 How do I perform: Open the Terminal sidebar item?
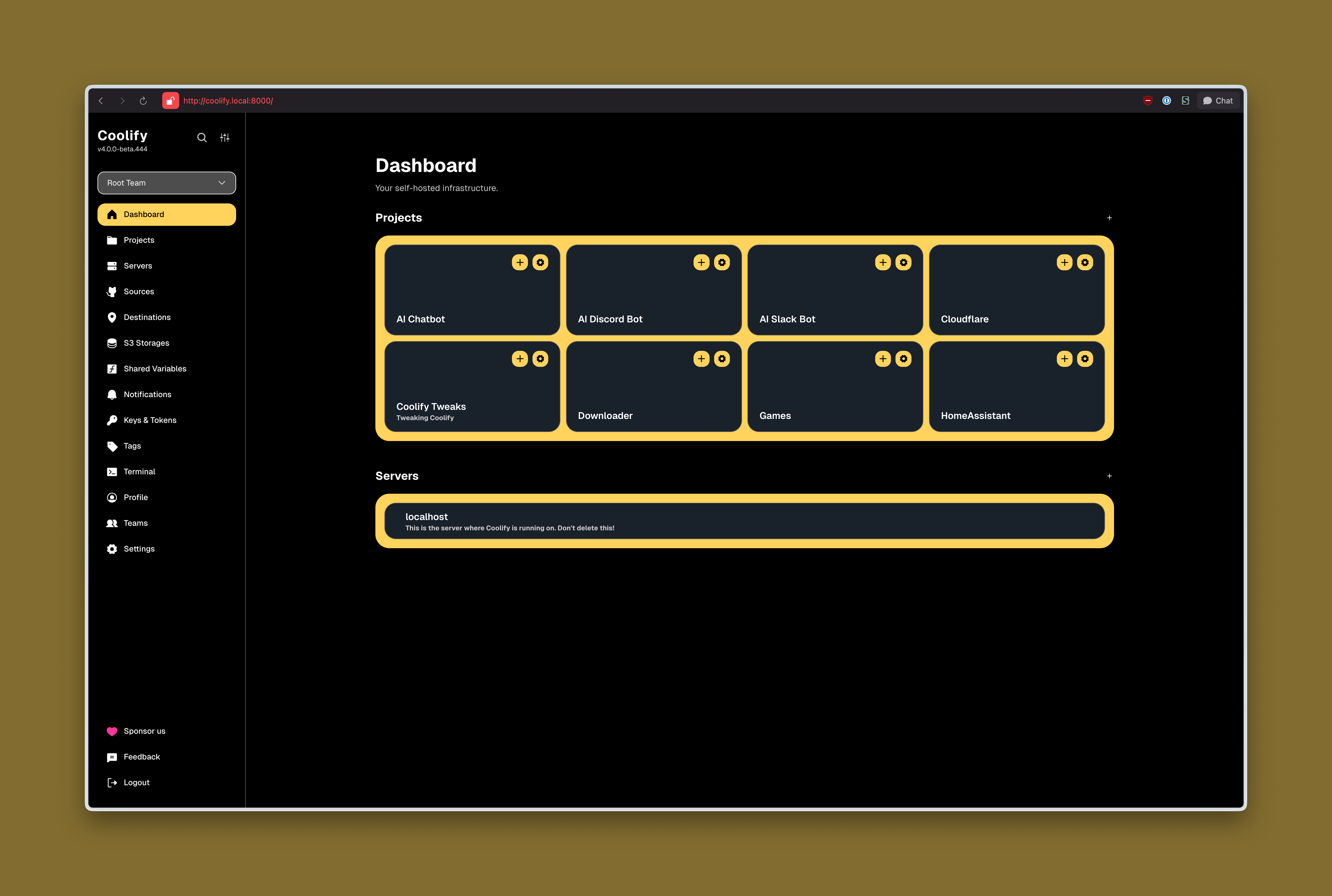(140, 471)
